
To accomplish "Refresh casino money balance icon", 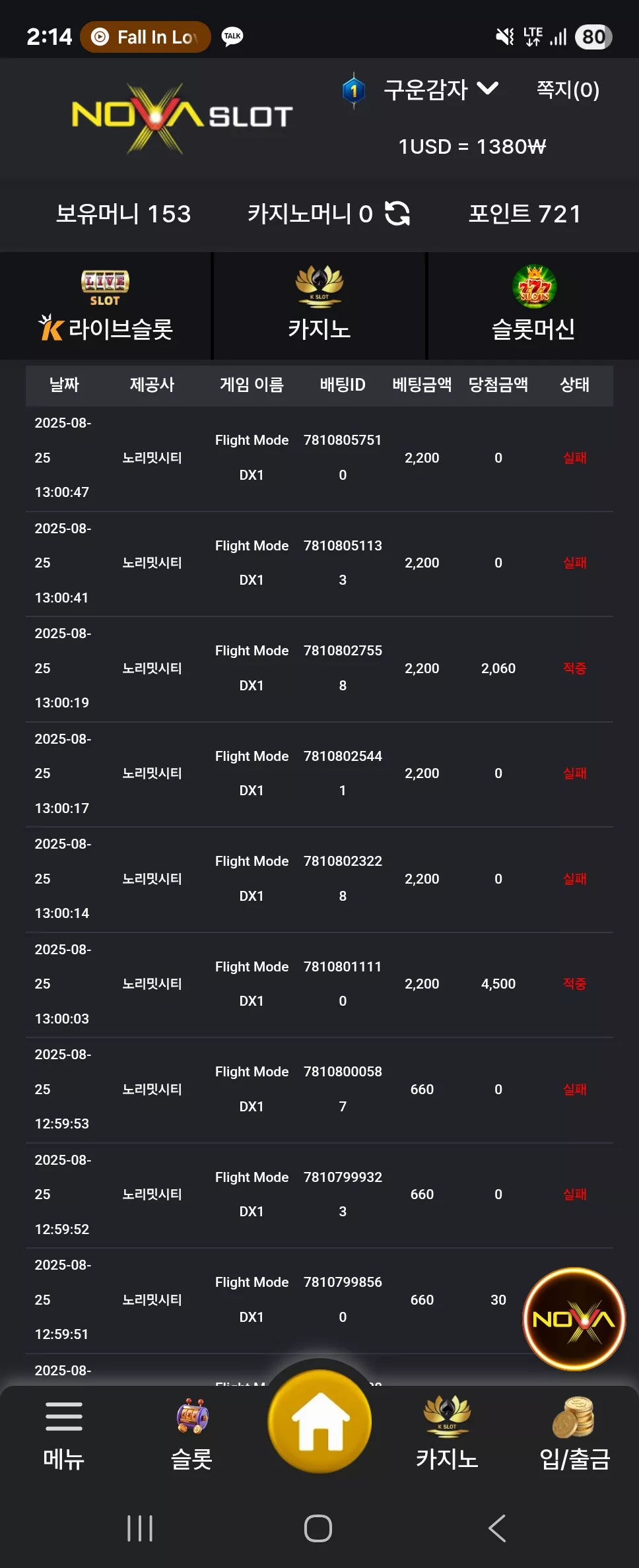I will 397,213.
